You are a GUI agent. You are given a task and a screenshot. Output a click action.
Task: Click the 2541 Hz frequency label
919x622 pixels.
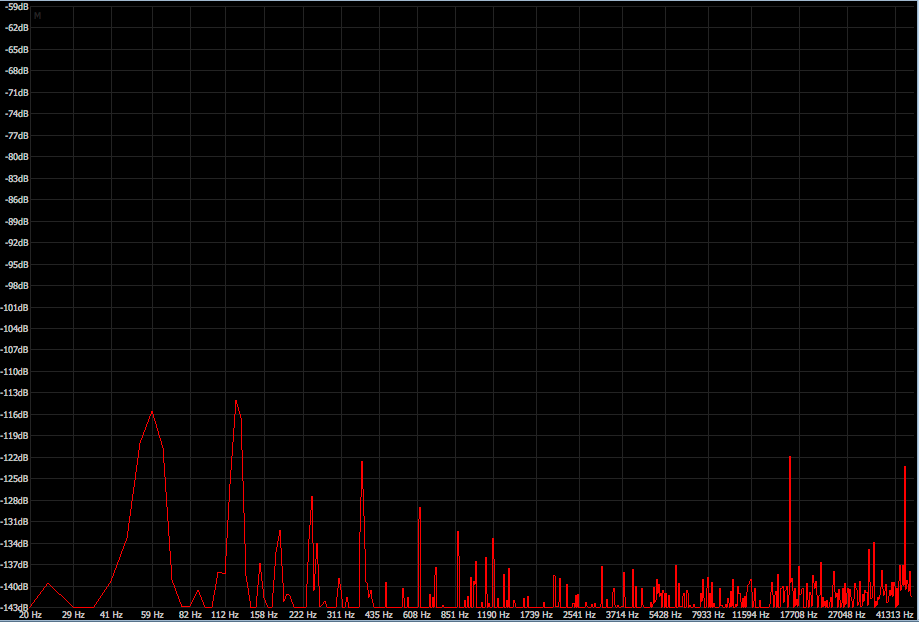[580, 615]
